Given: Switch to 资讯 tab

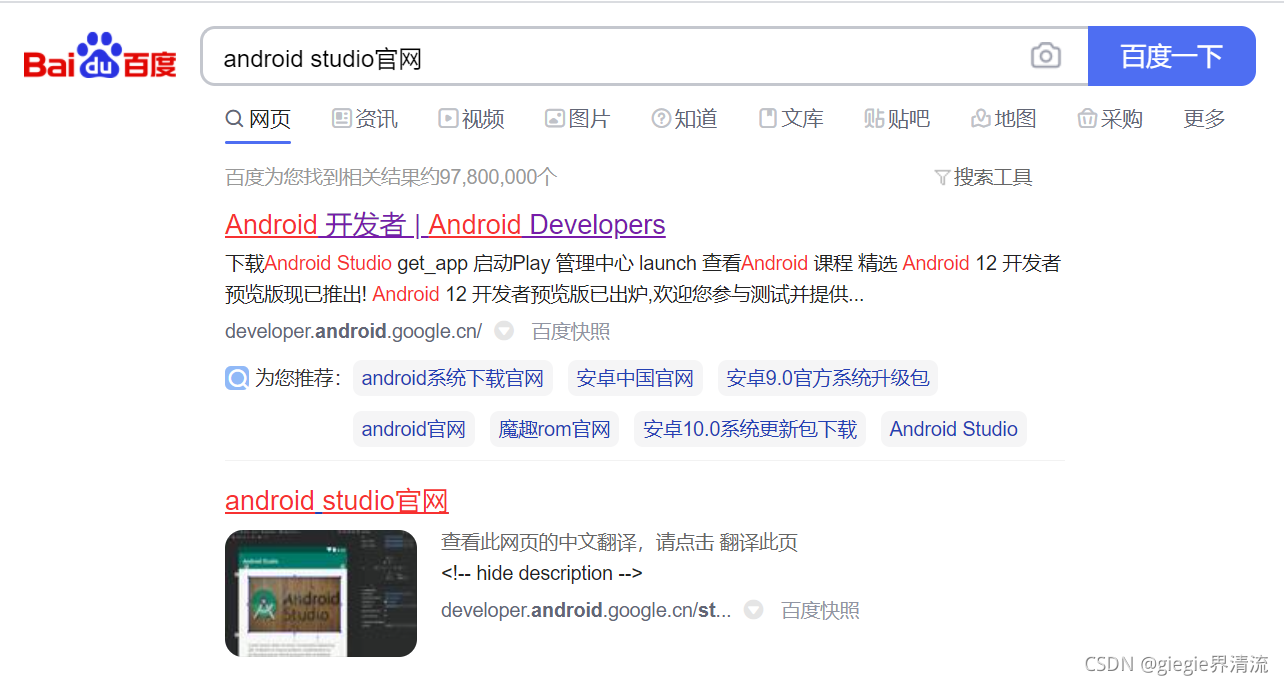Looking at the screenshot, I should [365, 119].
